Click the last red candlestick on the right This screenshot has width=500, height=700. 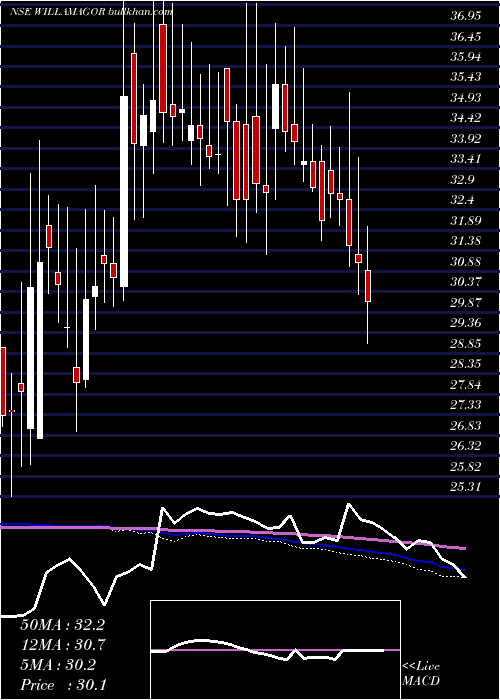[368, 286]
